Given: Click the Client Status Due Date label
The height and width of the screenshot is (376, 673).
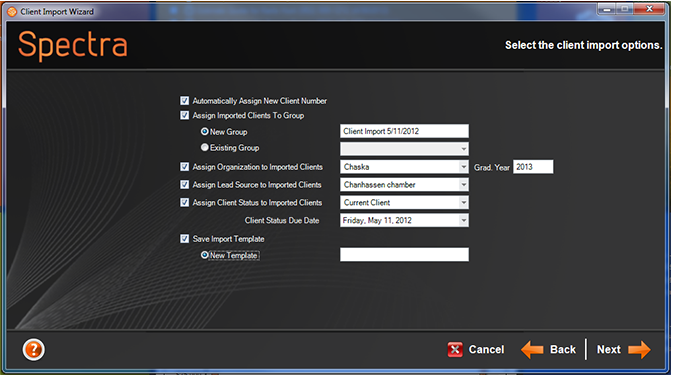Looking at the screenshot, I should click(x=282, y=221).
